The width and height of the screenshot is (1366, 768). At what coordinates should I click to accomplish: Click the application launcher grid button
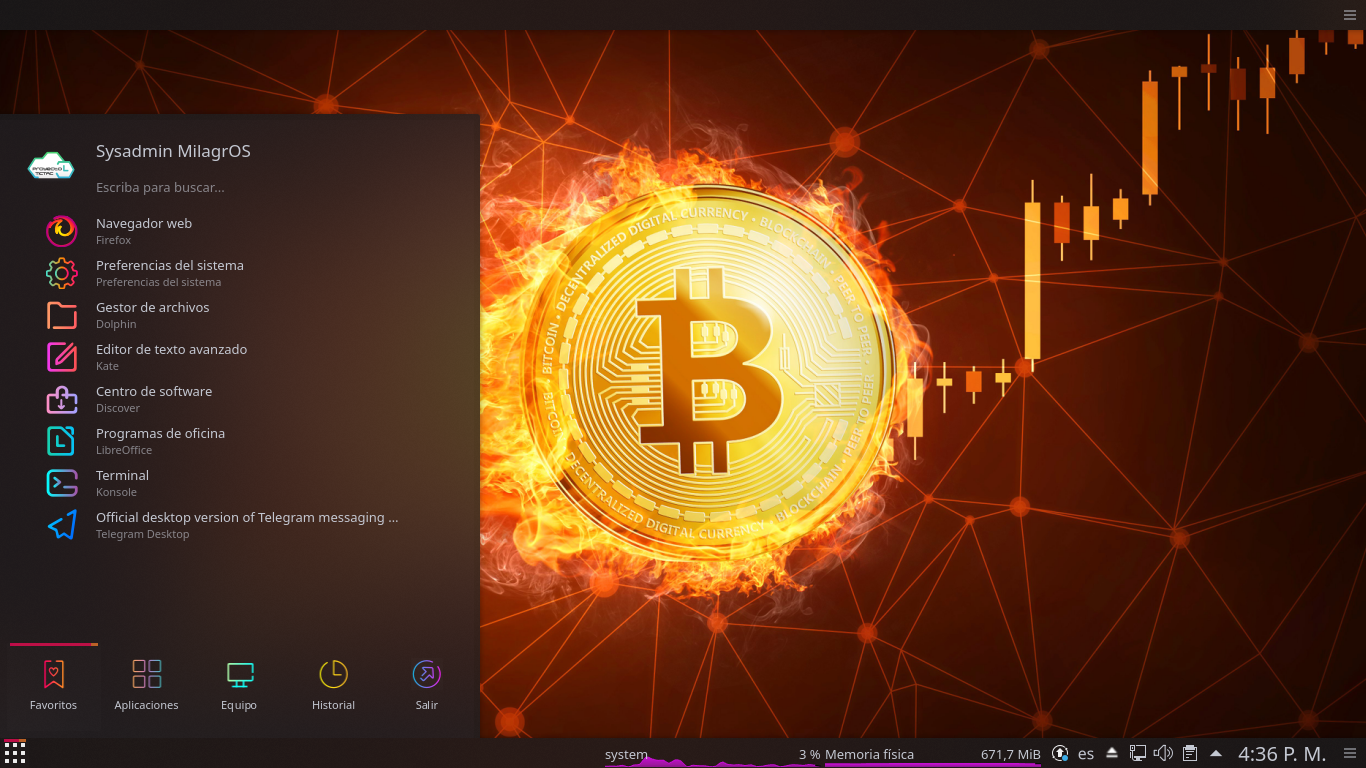pyautogui.click(x=15, y=753)
